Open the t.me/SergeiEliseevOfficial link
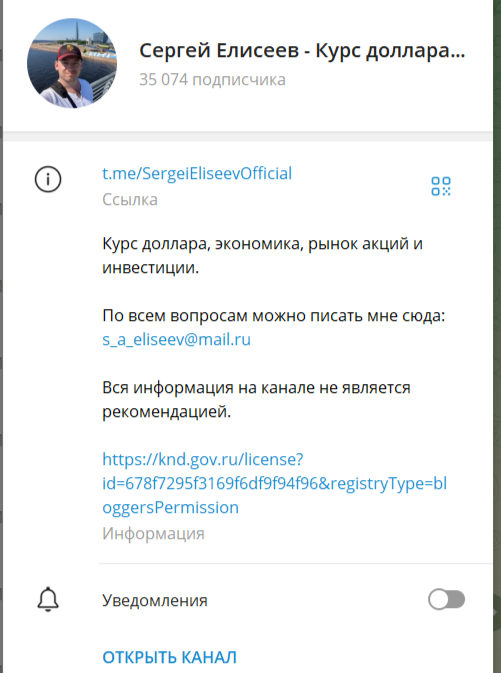This screenshot has height=673, width=501. pos(197,173)
